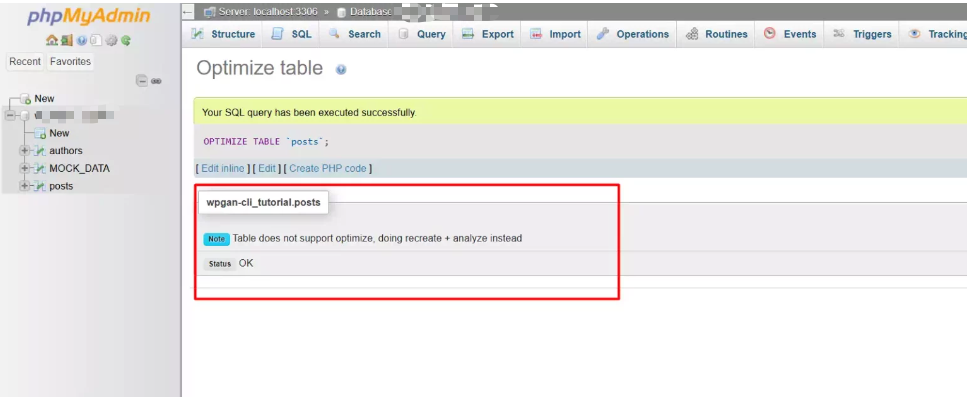The width and height of the screenshot is (967, 401).
Task: Open the Search tab
Action: [x=355, y=35]
